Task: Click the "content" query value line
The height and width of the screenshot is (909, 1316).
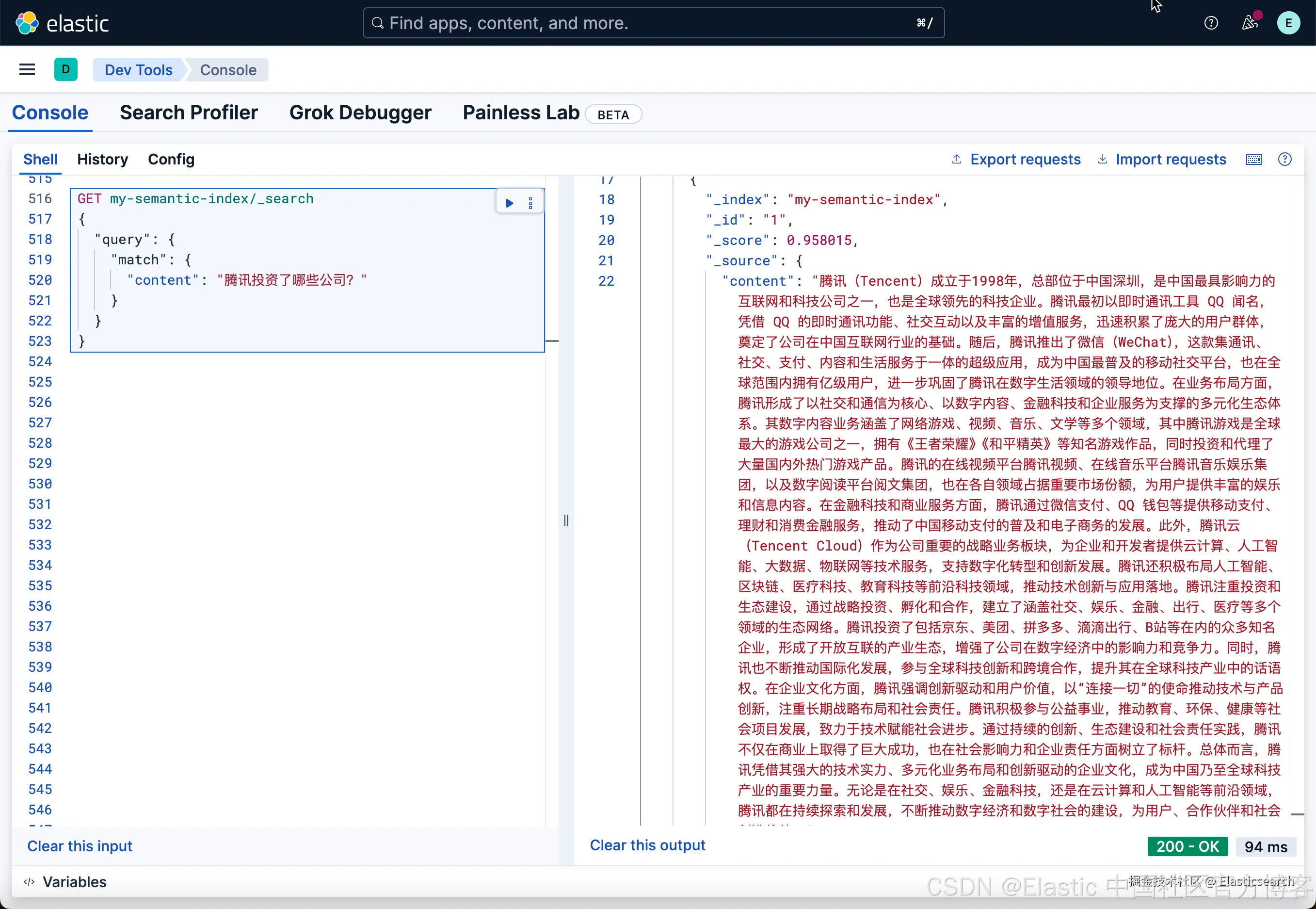Action: (x=246, y=280)
